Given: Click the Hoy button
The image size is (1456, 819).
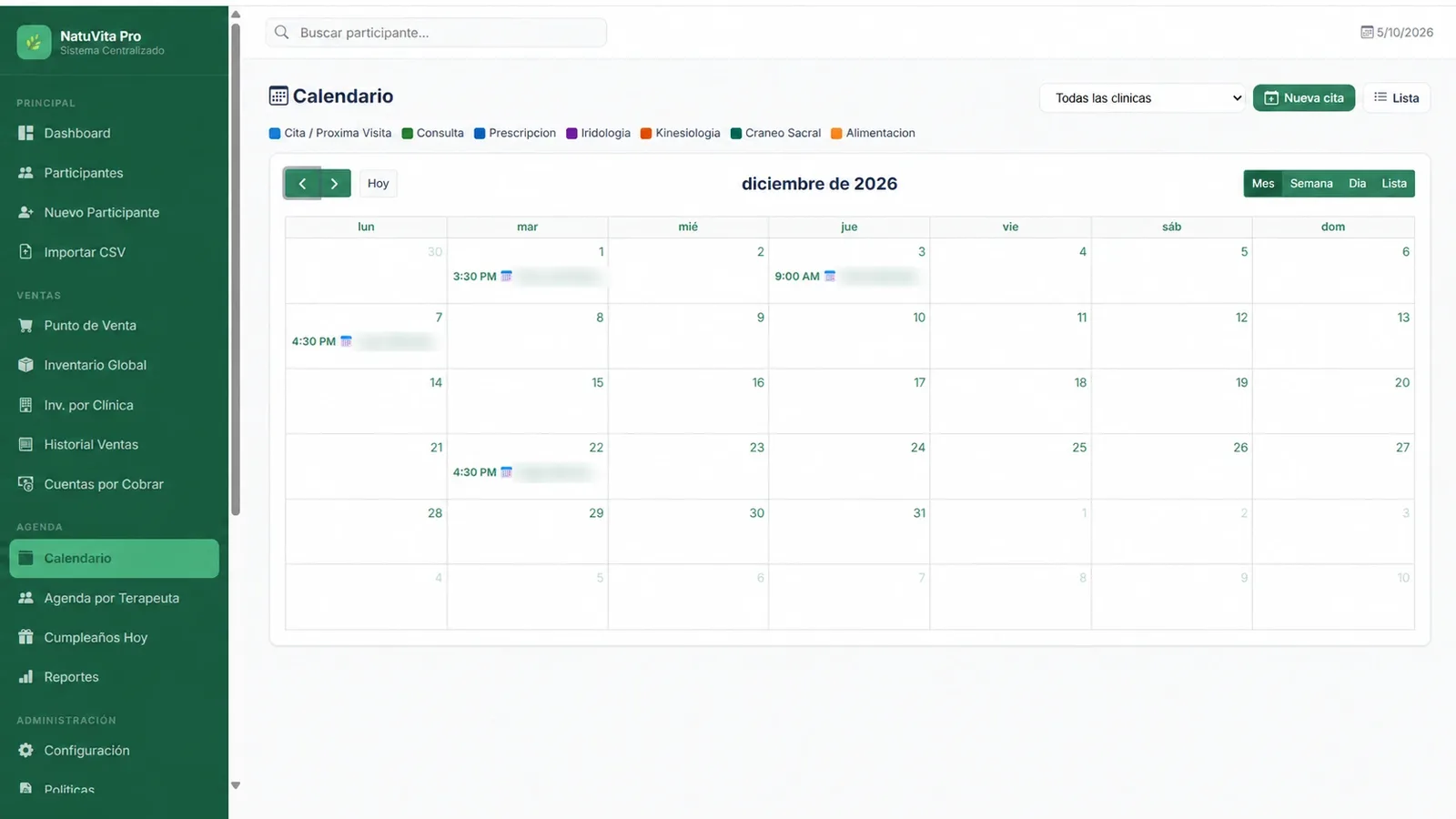Looking at the screenshot, I should point(378,183).
